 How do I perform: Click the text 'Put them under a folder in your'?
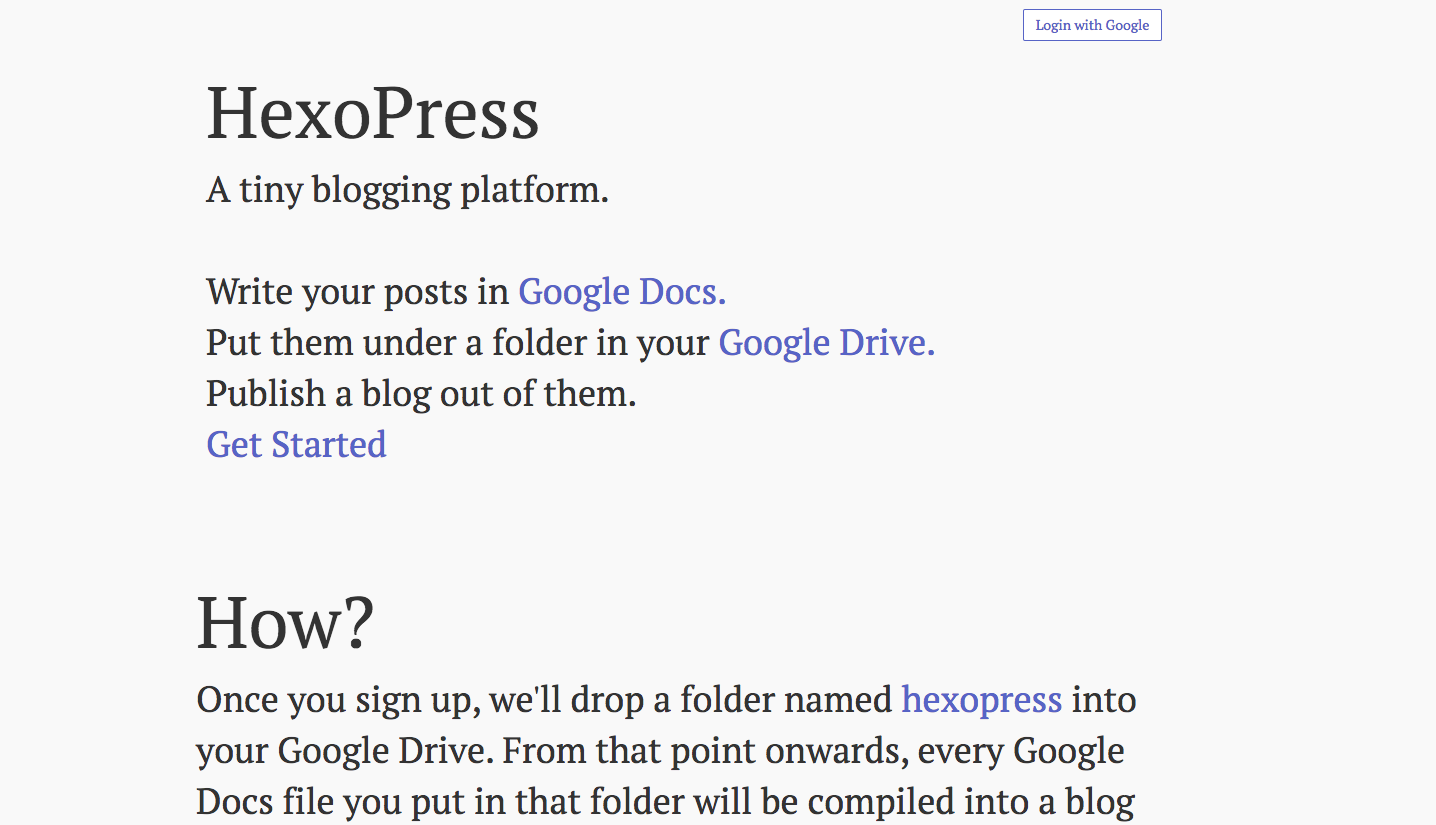[x=459, y=343]
